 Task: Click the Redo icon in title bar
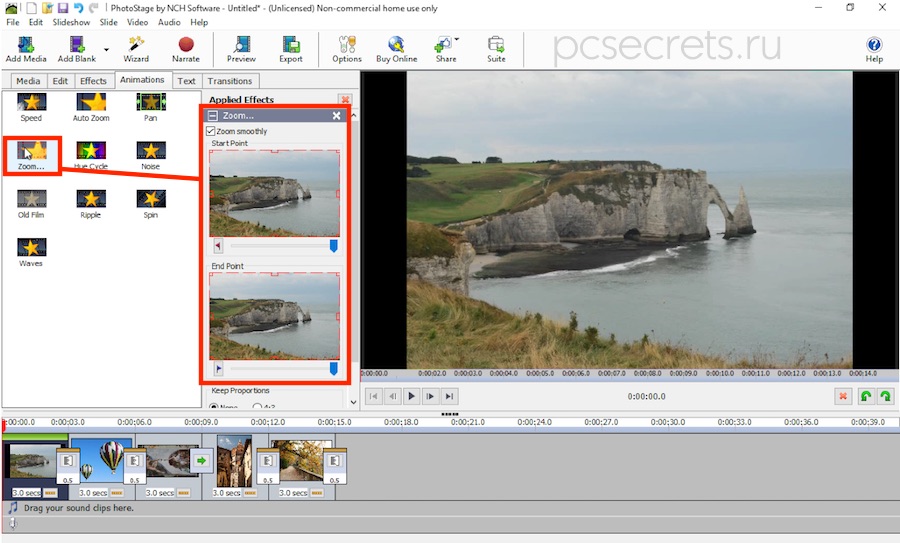pyautogui.click(x=94, y=8)
